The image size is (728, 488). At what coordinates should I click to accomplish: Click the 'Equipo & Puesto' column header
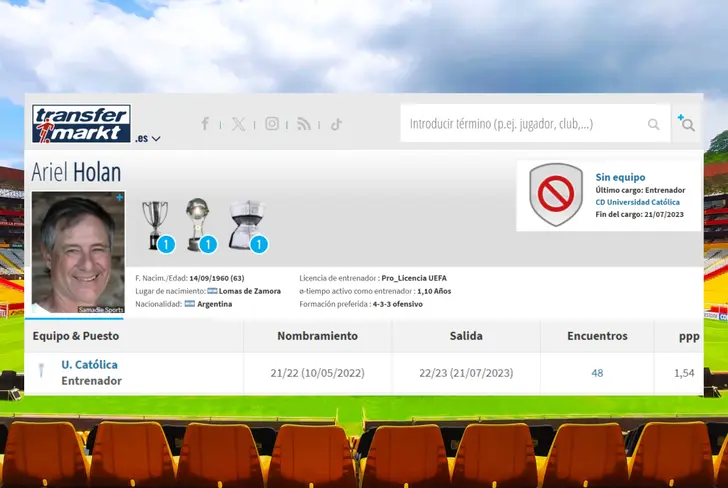tap(76, 336)
